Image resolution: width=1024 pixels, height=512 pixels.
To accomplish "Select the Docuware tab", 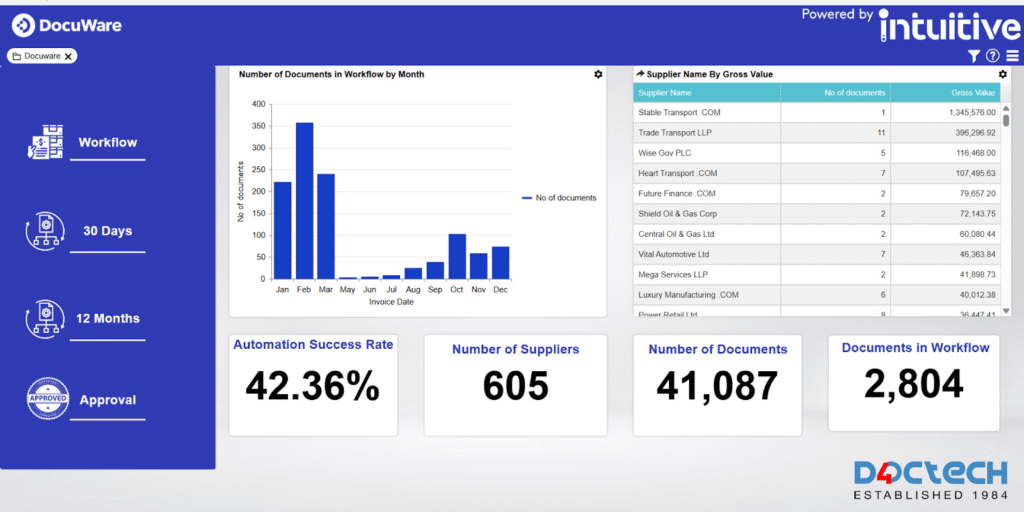I will point(40,56).
